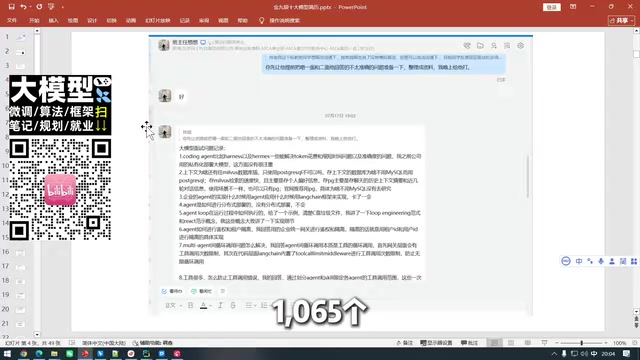640x360 pixels.
Task: Select slide 2 thumbnail
Action: (x=20, y=52)
